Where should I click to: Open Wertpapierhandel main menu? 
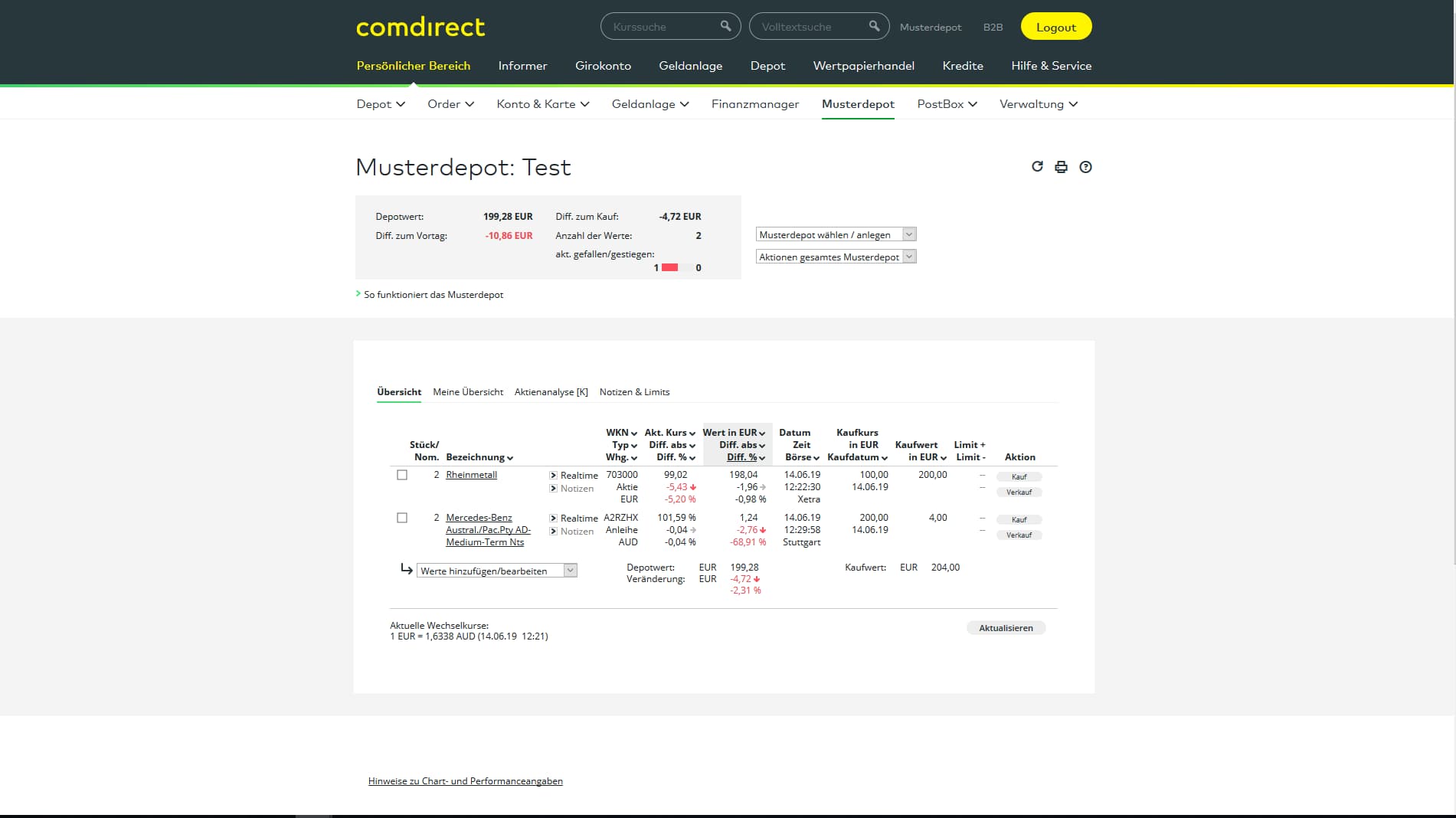[x=863, y=66]
